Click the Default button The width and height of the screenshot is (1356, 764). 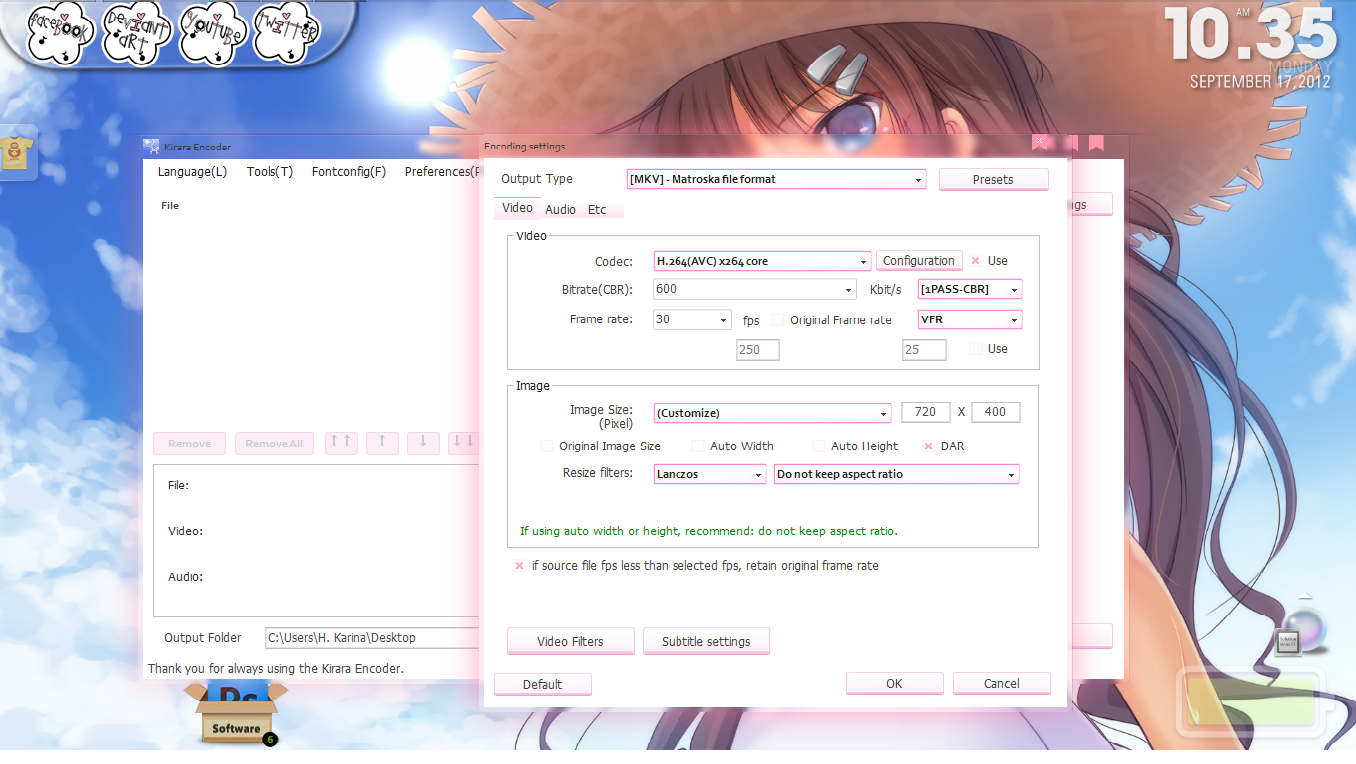(543, 684)
